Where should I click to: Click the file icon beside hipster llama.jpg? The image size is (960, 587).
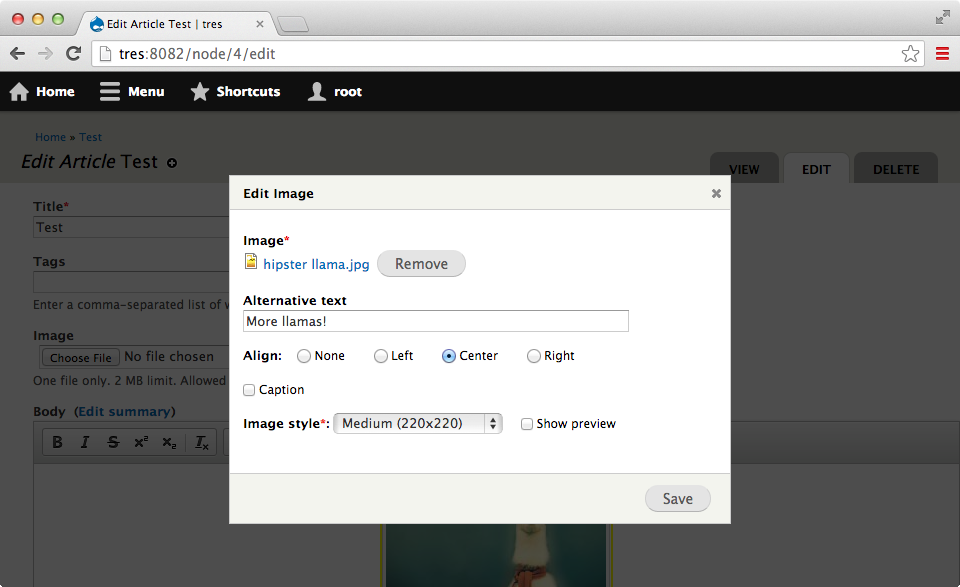(252, 263)
